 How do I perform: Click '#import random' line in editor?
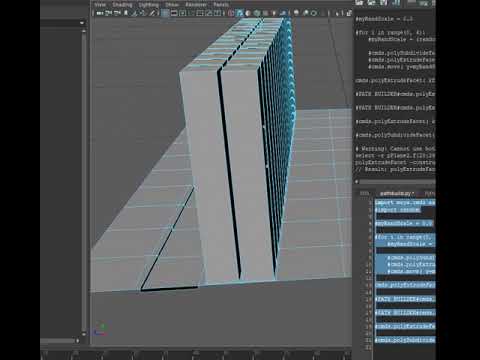(398, 210)
